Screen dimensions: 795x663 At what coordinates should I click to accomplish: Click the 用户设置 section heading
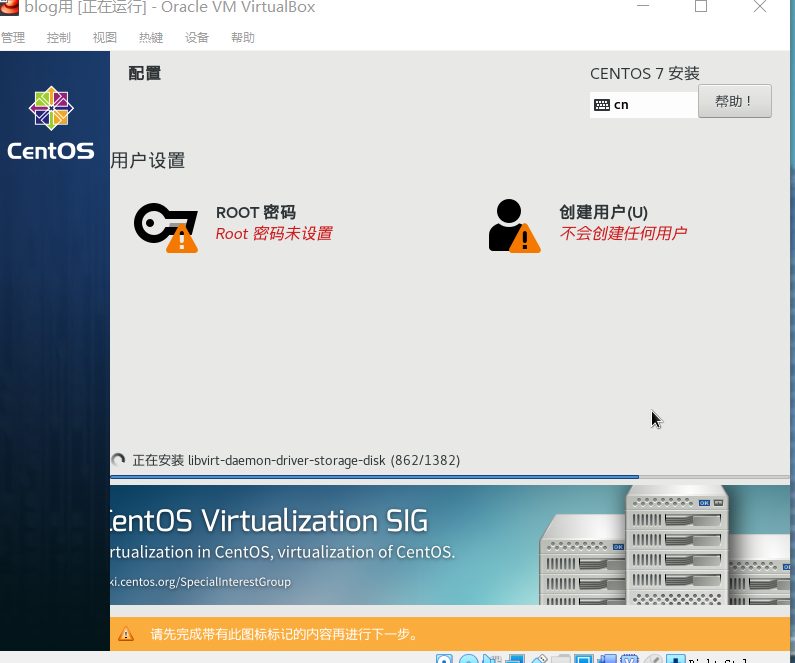tap(148, 161)
